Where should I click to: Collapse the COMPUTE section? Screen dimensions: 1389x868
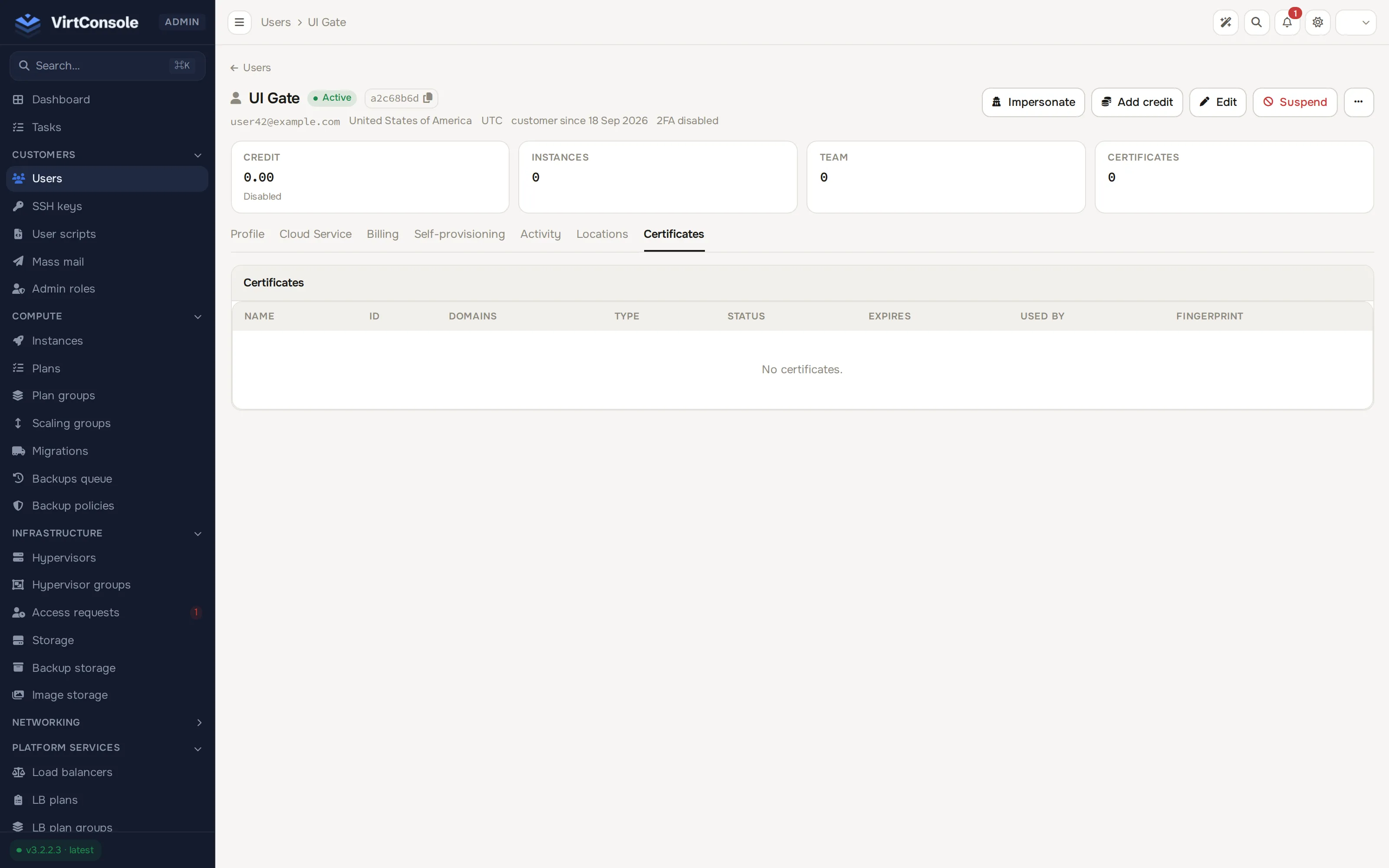(107, 316)
